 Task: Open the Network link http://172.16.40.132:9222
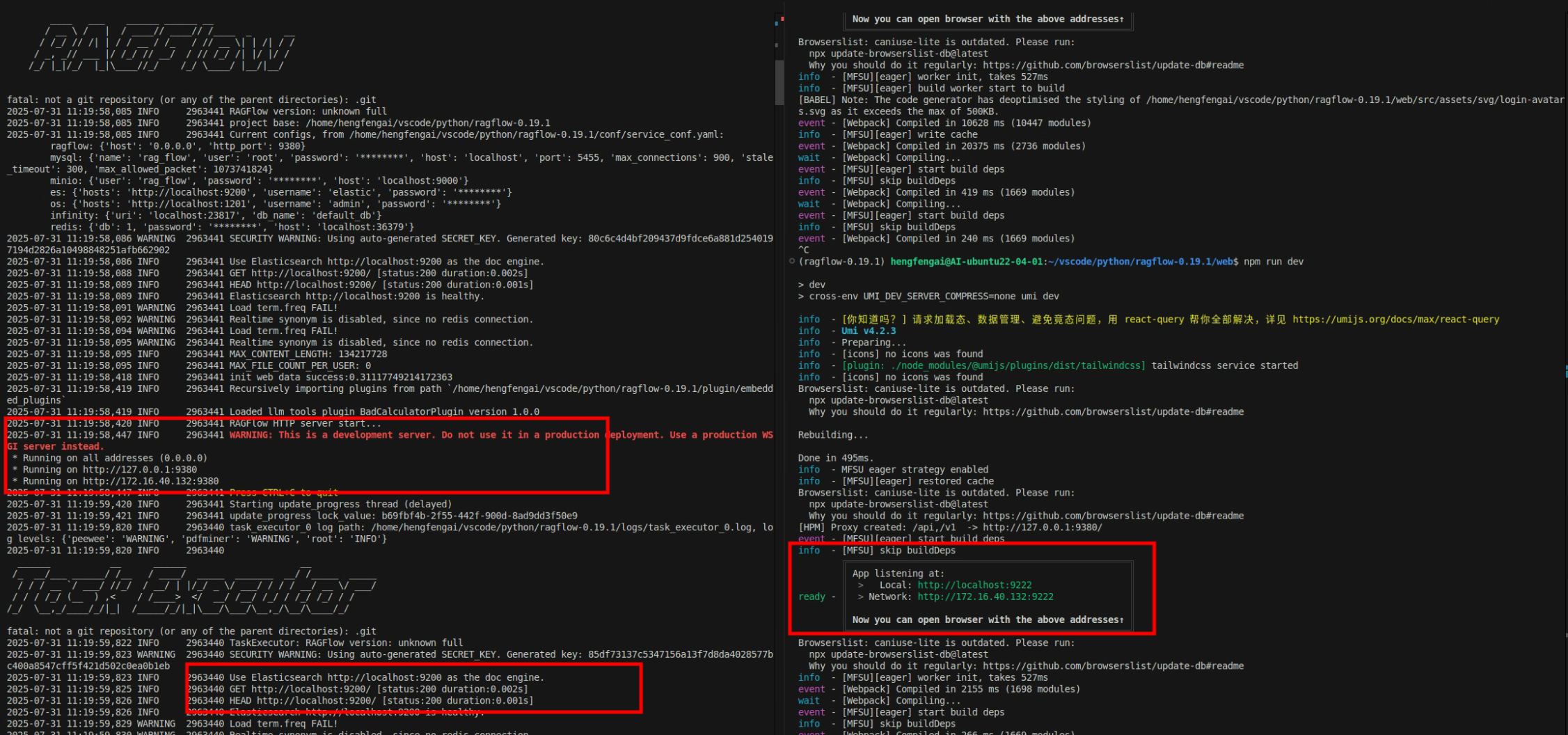point(985,597)
